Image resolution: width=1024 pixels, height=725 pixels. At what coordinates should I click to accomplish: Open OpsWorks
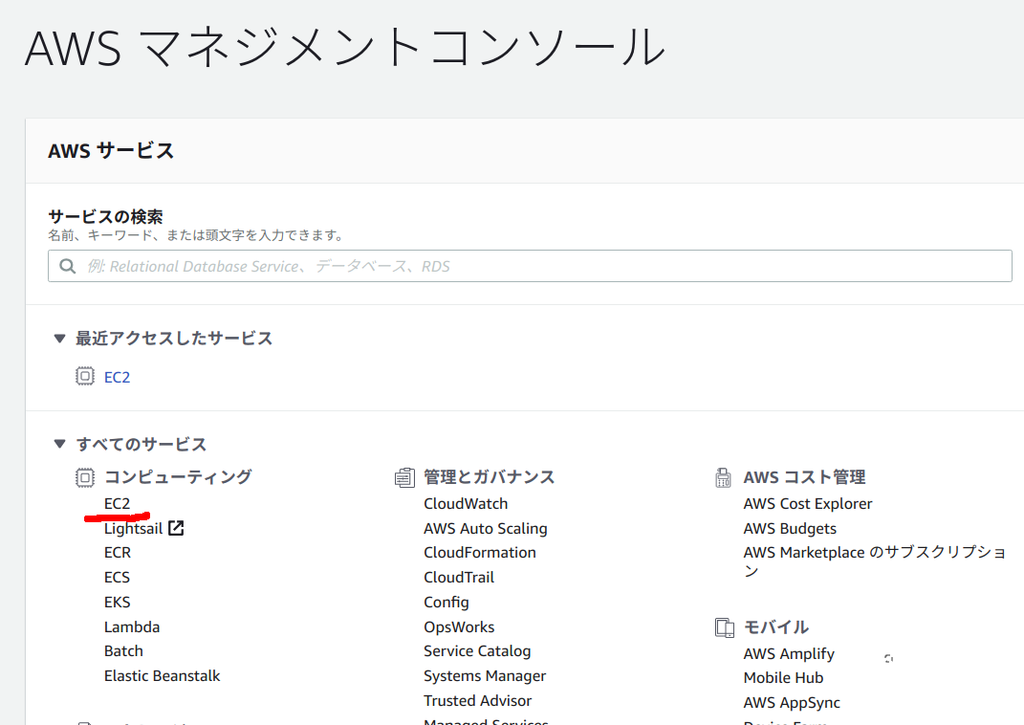[x=458, y=627]
